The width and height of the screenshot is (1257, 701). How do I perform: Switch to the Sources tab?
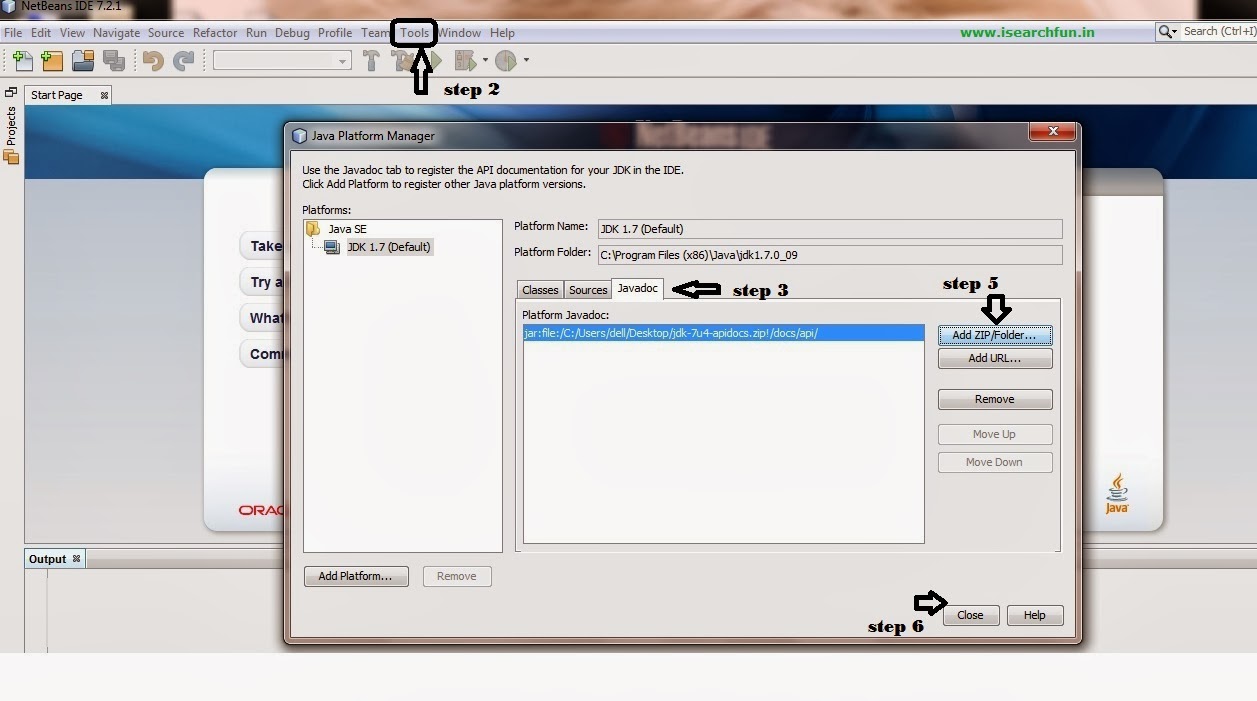[x=588, y=290]
